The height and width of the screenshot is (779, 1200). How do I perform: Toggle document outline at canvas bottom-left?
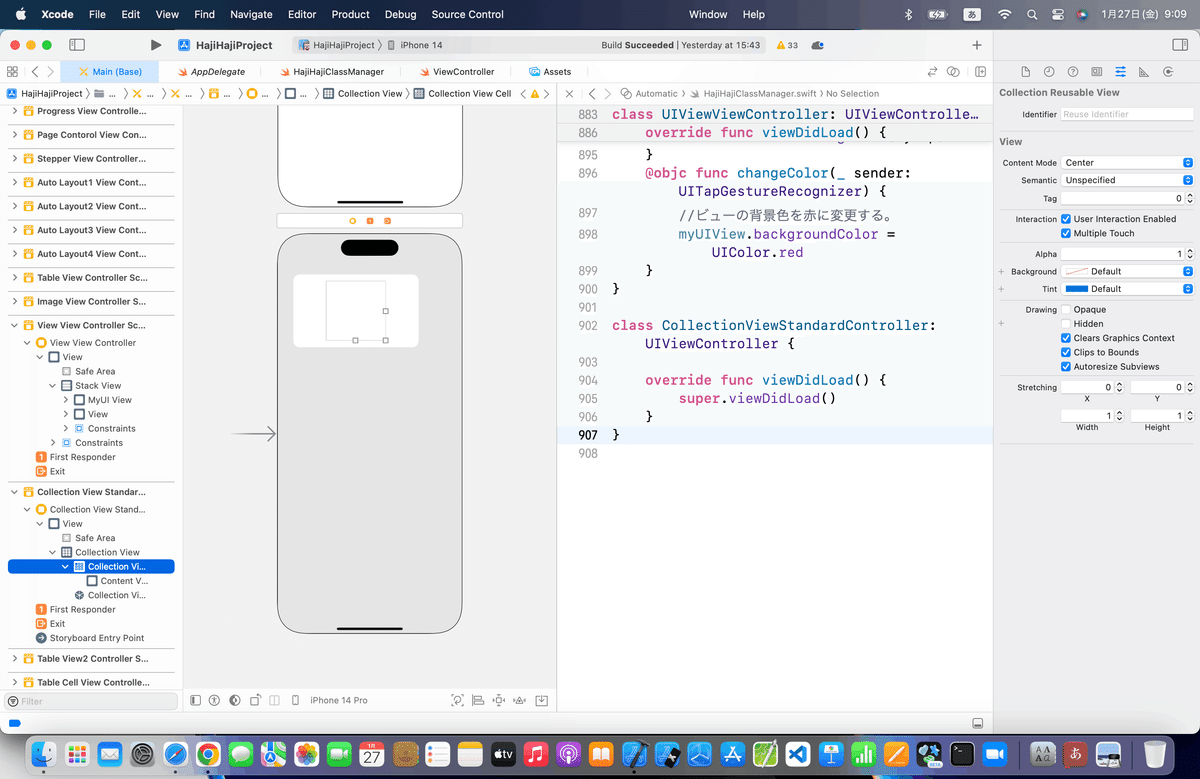tap(196, 700)
